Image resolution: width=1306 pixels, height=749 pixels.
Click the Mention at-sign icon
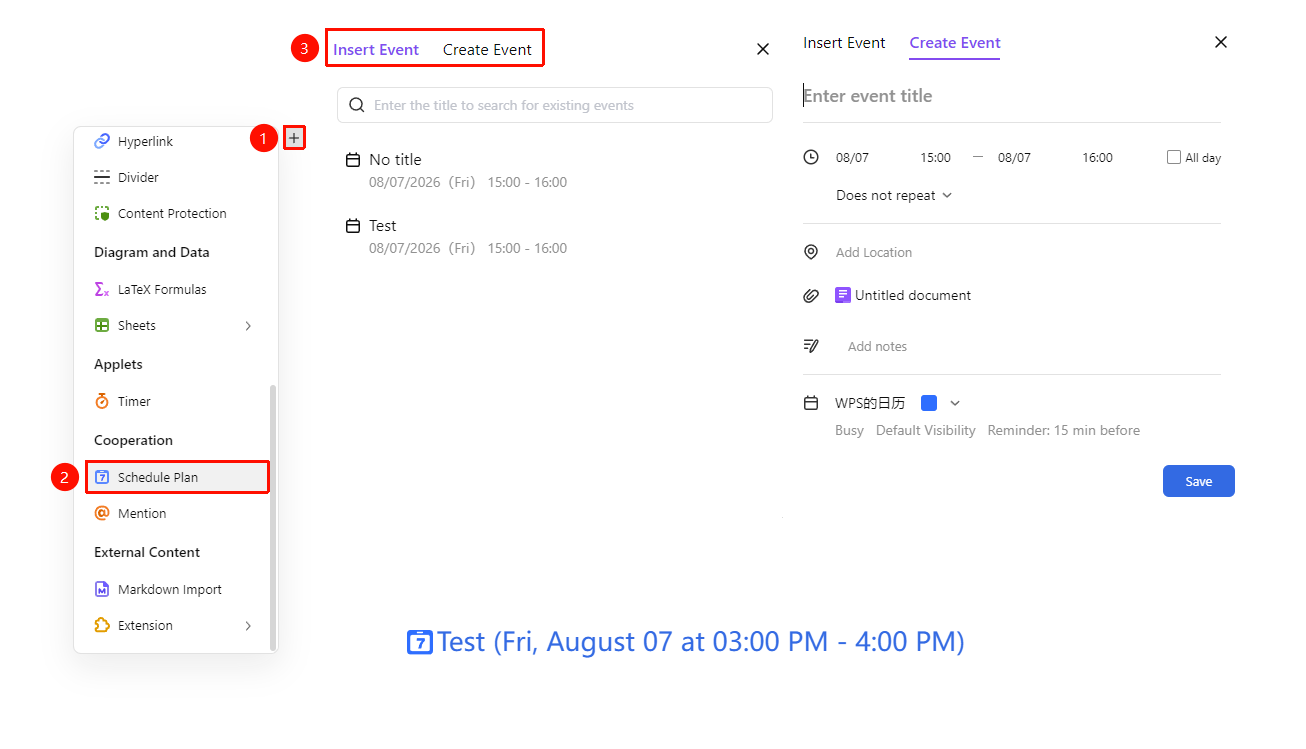coord(101,513)
